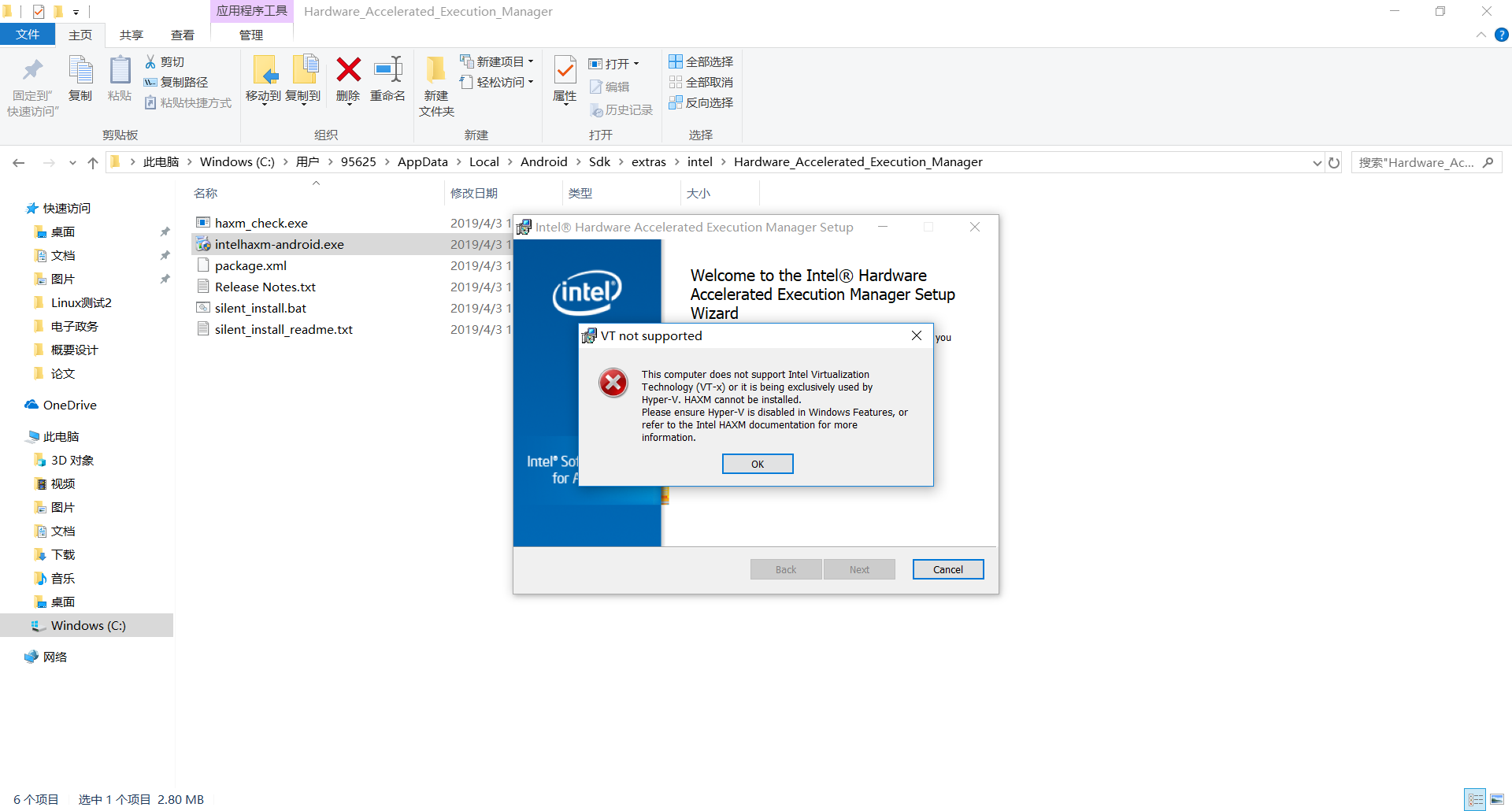The image size is (1512, 811).
Task: Click Paste shortcut (粘贴快捷方式)
Action: point(188,102)
